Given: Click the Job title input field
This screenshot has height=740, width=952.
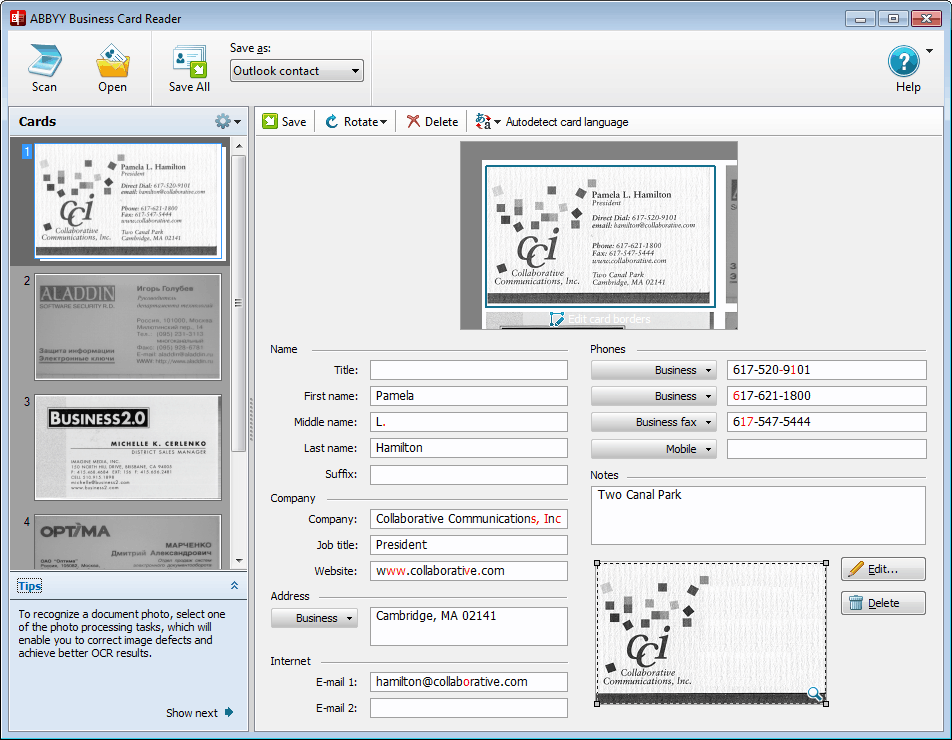Looking at the screenshot, I should (468, 545).
